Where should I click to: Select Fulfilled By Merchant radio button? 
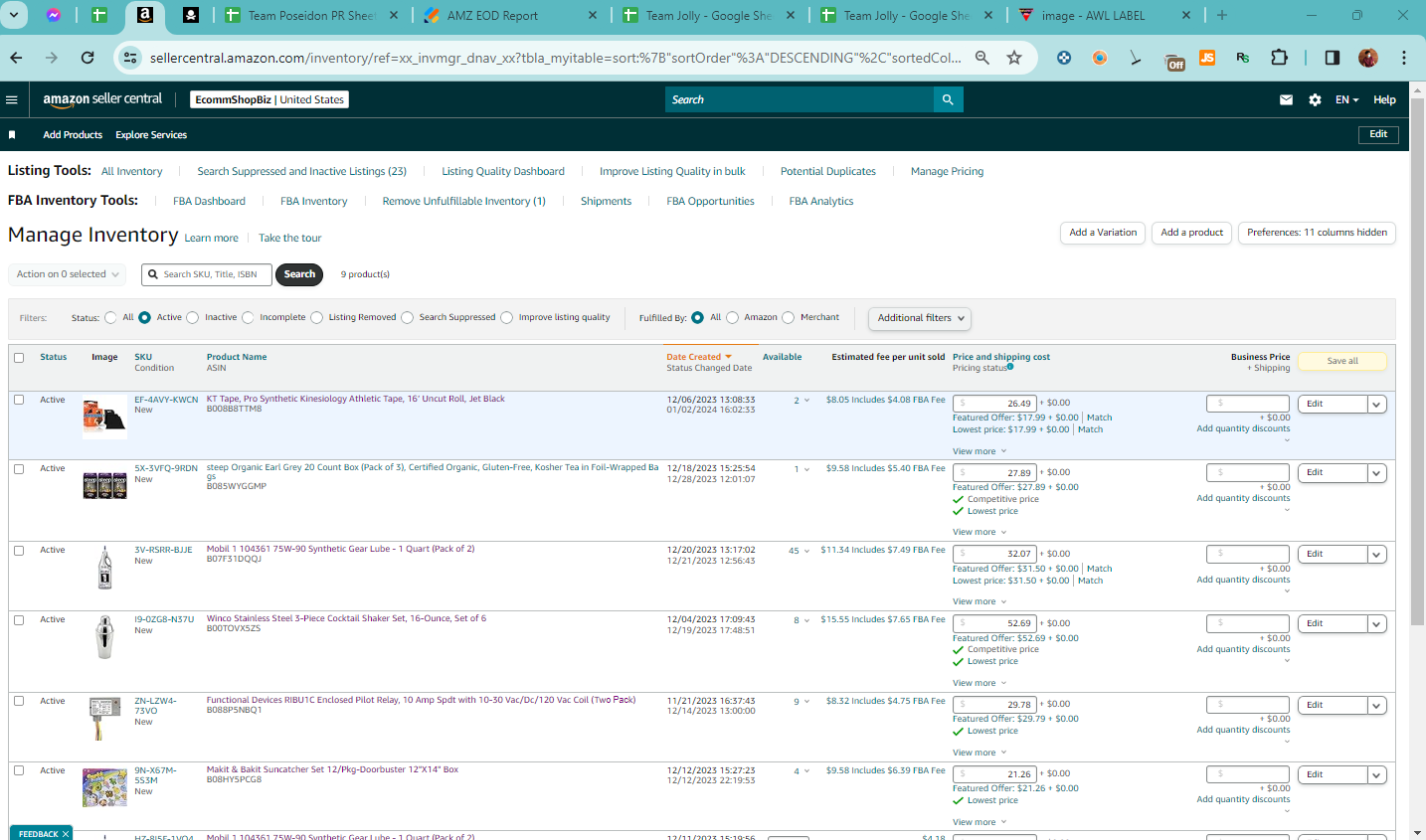click(789, 318)
